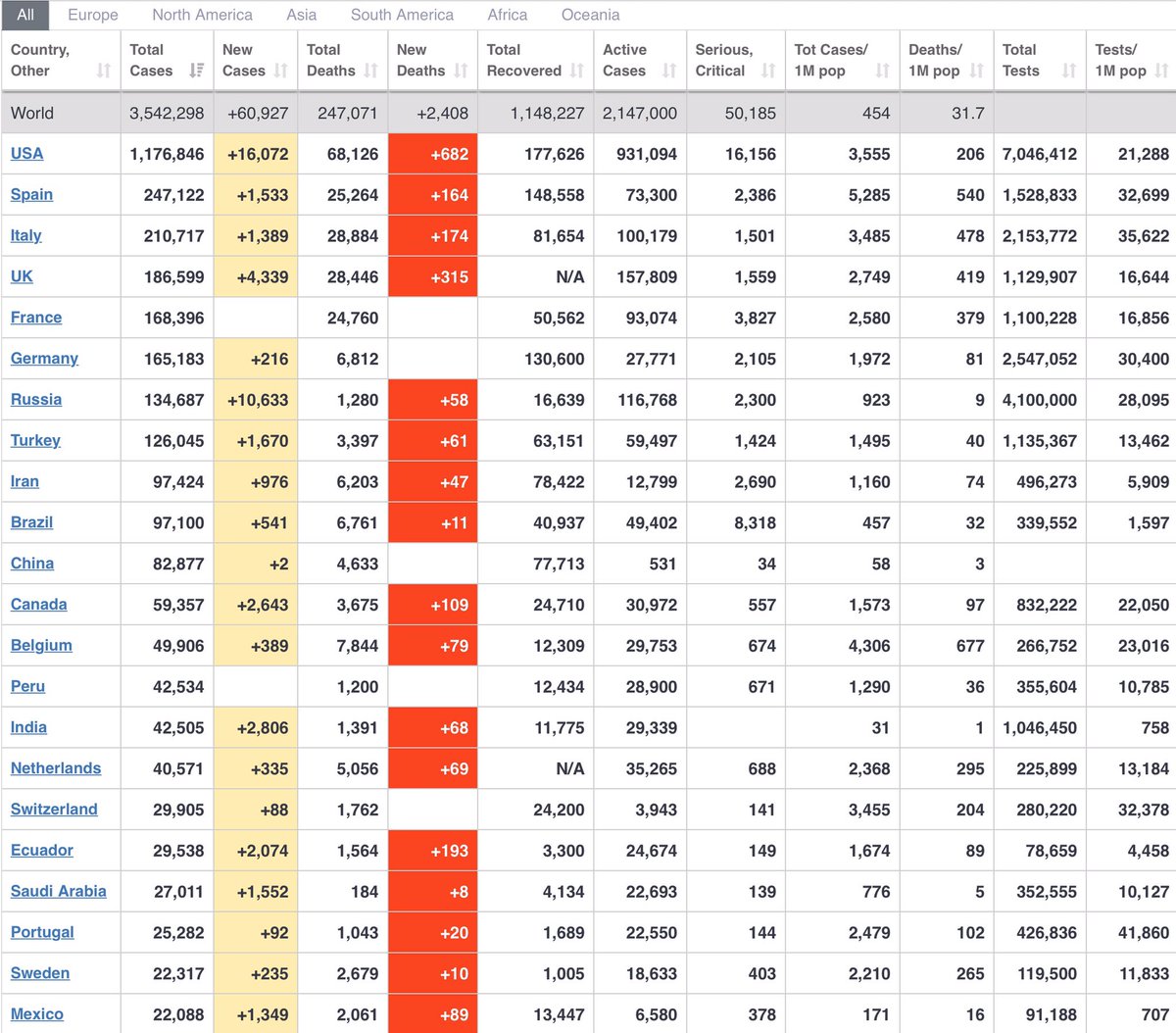Image resolution: width=1176 pixels, height=1033 pixels.
Task: Sort by Total Cases arrows icon
Action: [197, 71]
